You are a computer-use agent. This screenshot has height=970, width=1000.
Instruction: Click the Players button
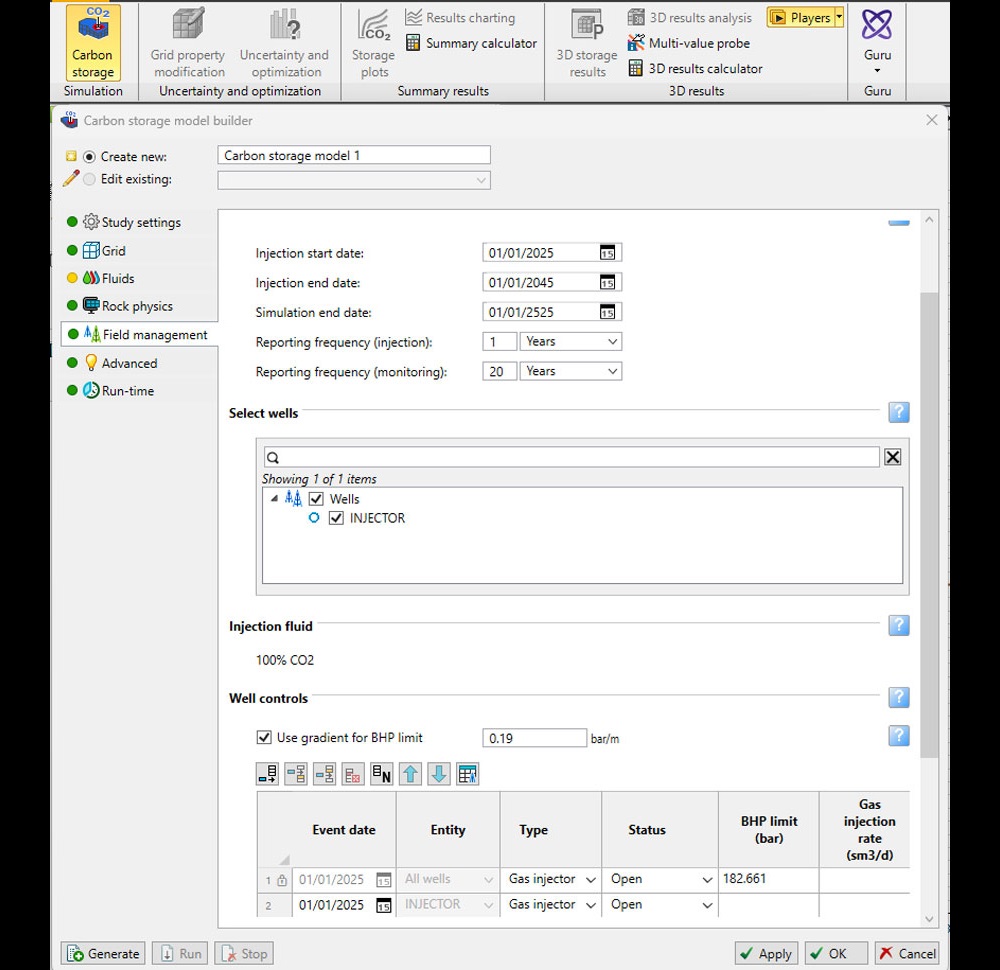800,18
